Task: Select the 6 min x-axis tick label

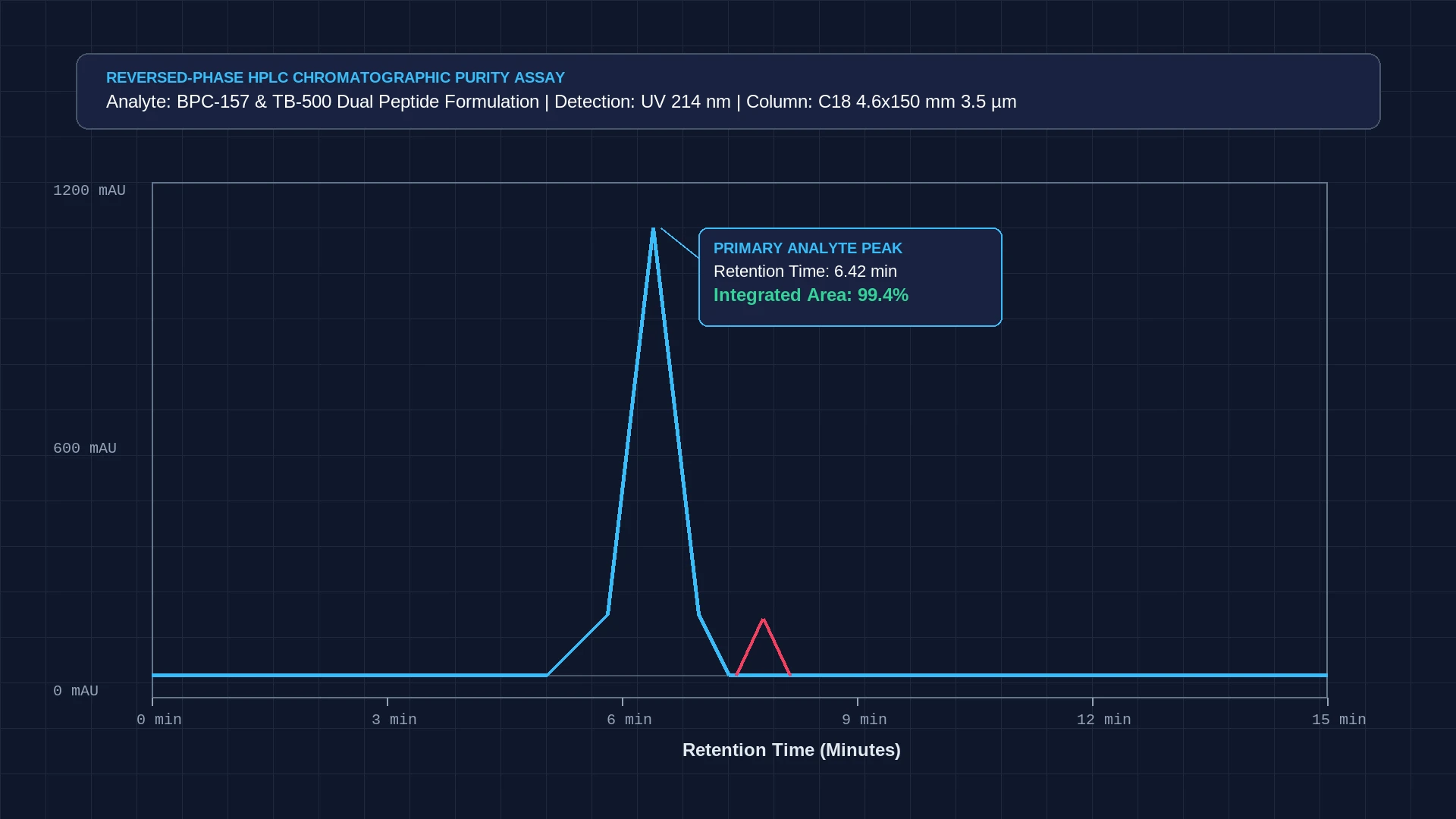Action: tap(629, 720)
